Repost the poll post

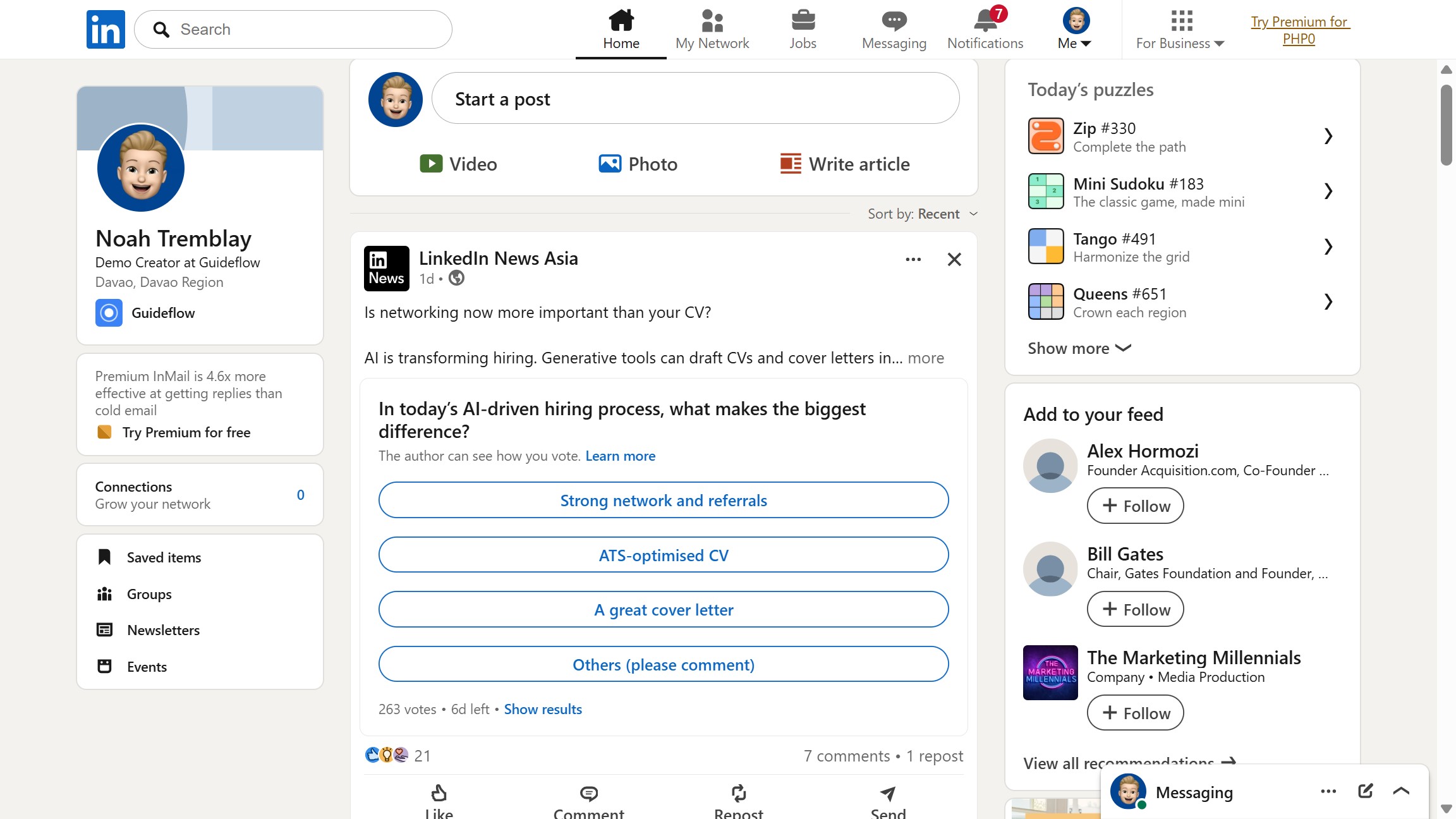click(x=738, y=801)
